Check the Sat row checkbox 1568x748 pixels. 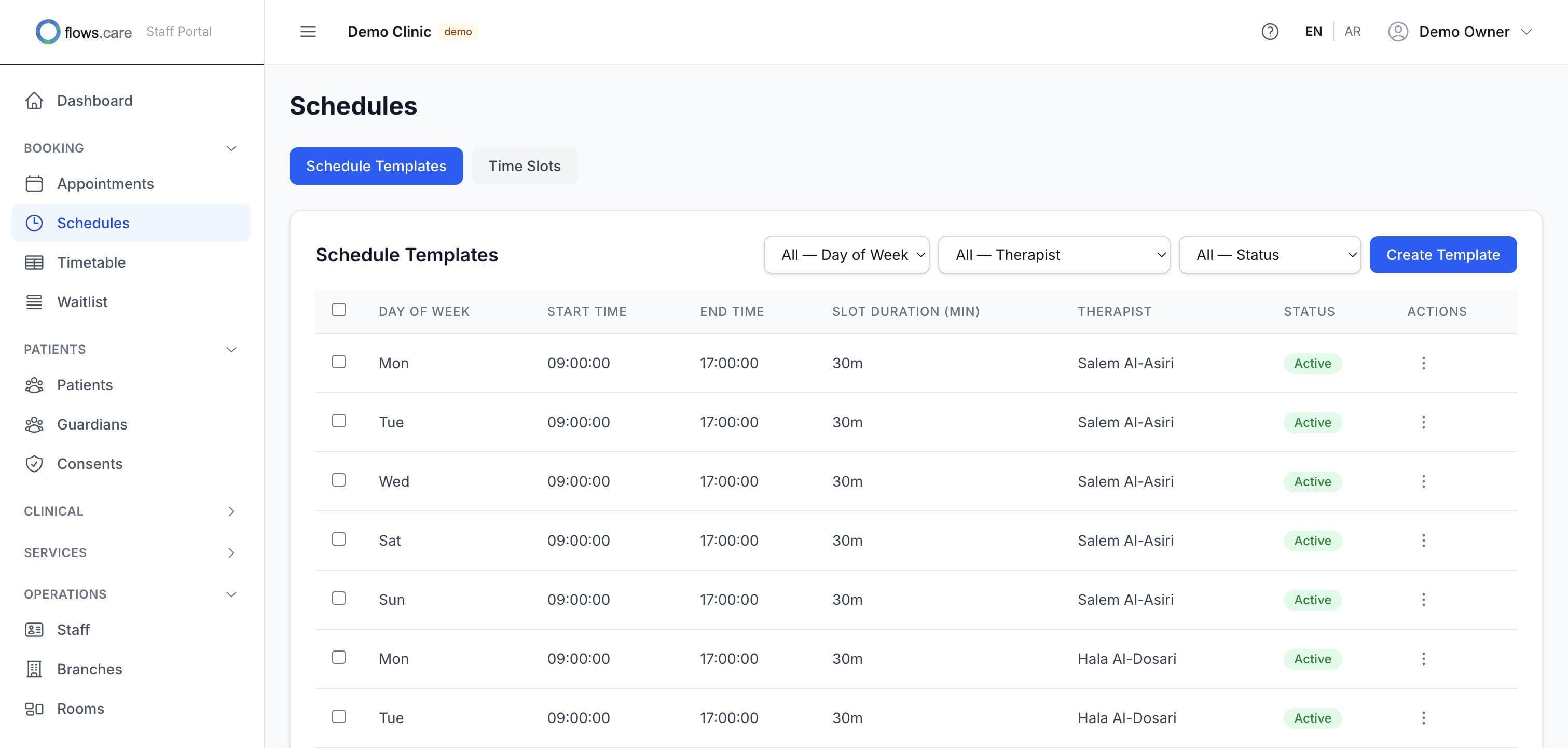pyautogui.click(x=339, y=538)
